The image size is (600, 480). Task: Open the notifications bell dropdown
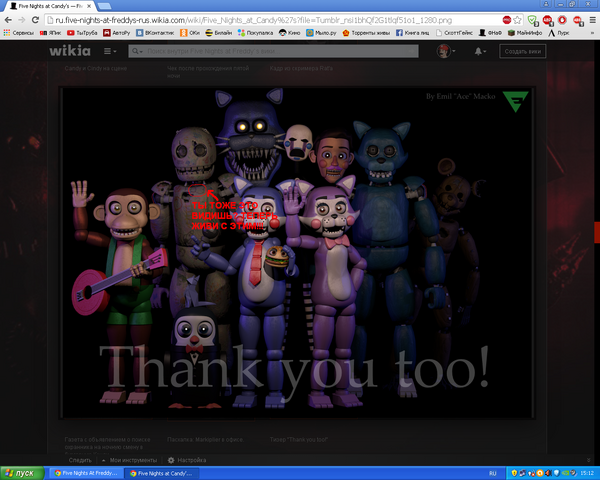click(480, 51)
